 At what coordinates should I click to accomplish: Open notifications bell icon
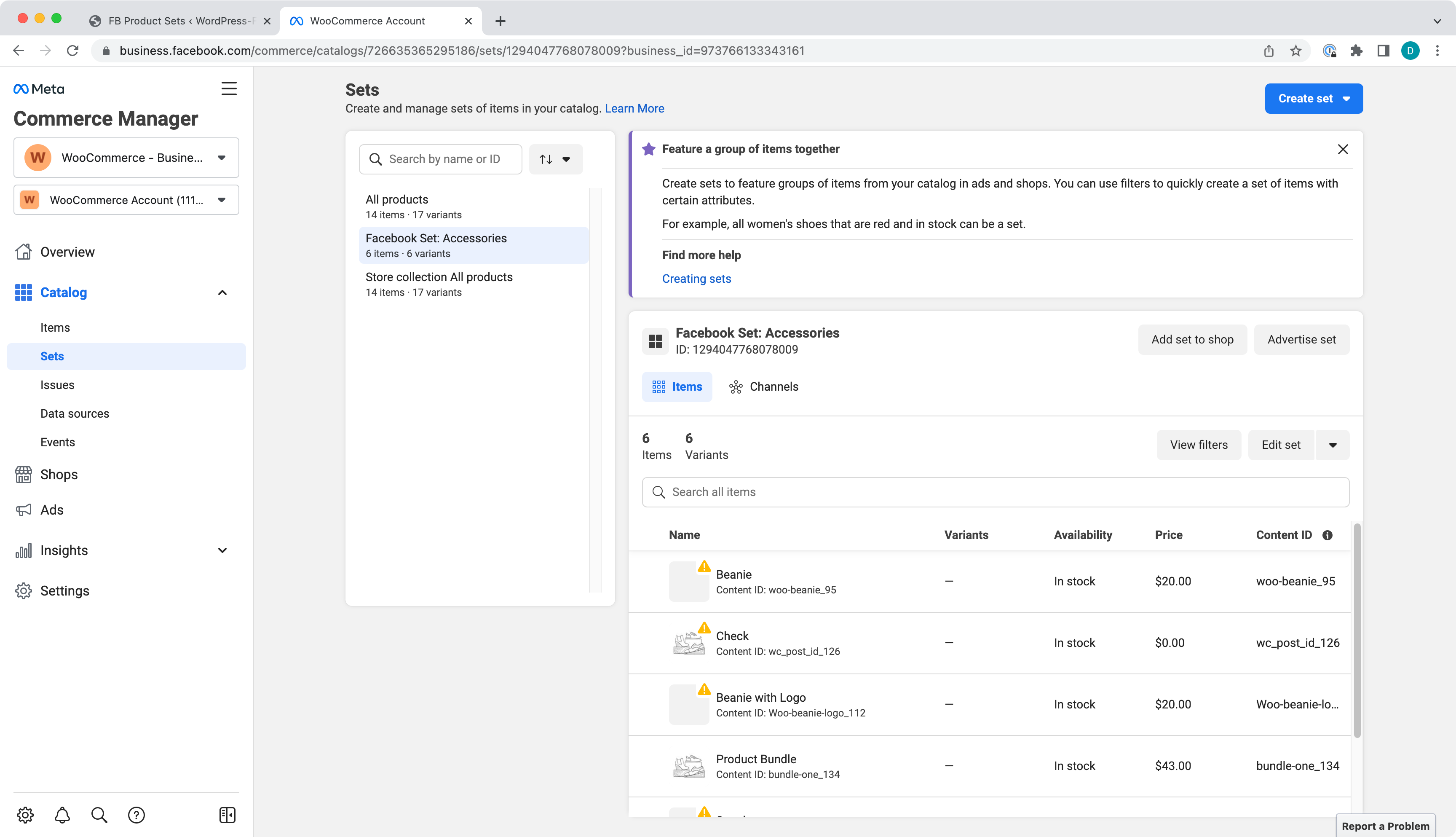coord(62,815)
